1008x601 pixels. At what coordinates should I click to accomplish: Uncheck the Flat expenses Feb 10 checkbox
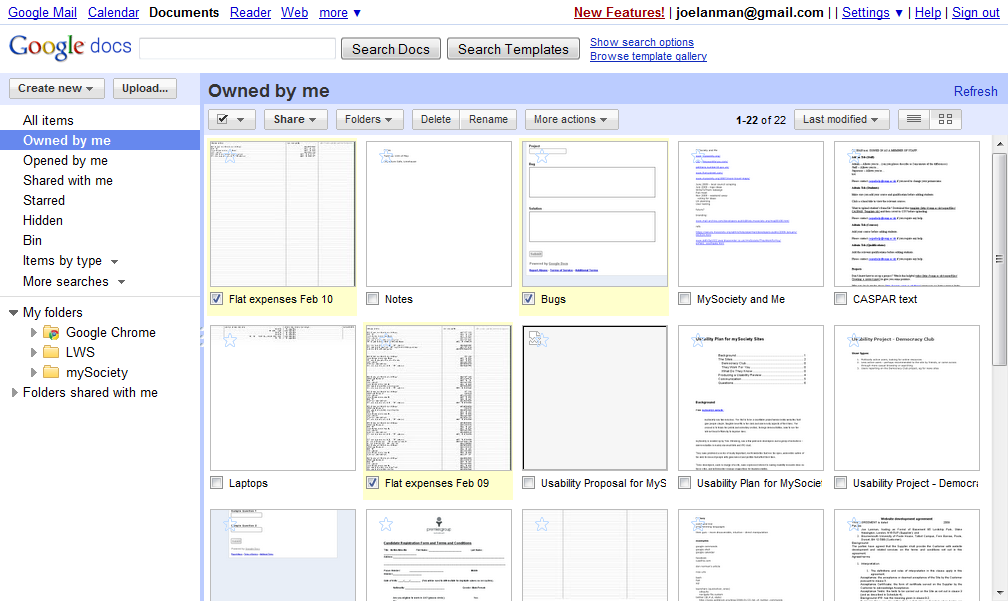217,299
